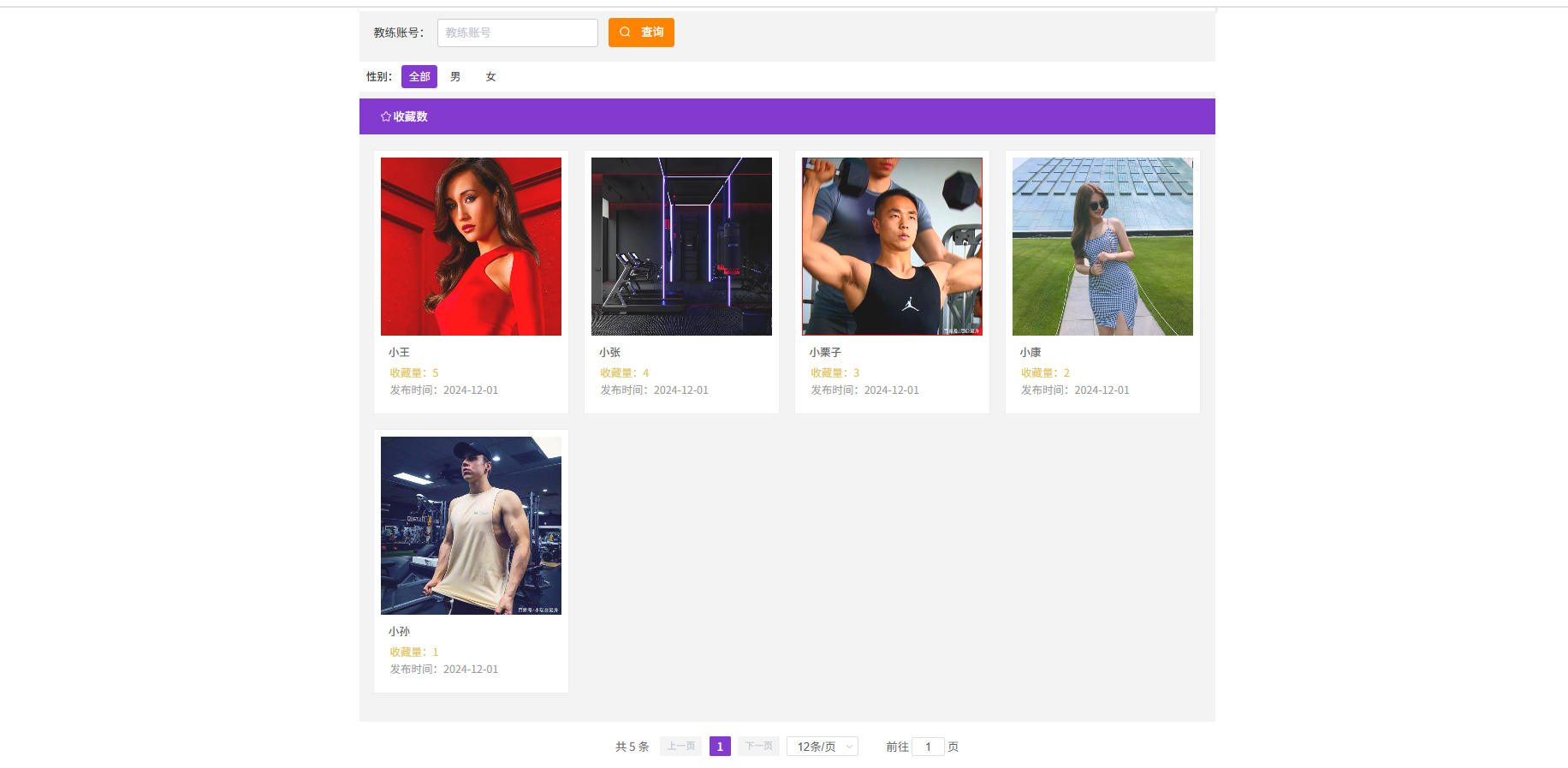Image resolution: width=1568 pixels, height=768 pixels.
Task: Go to next page with 下一页
Action: pyautogui.click(x=758, y=747)
